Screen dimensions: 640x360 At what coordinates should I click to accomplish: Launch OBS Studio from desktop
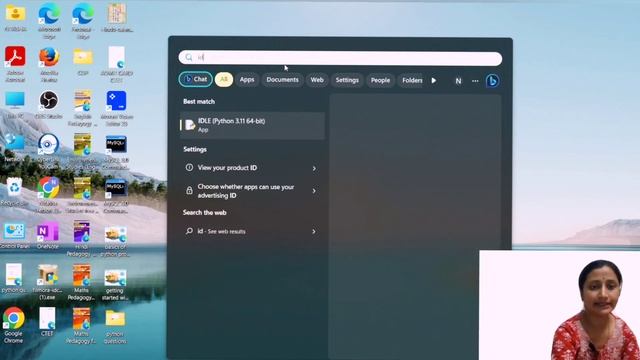[49, 104]
